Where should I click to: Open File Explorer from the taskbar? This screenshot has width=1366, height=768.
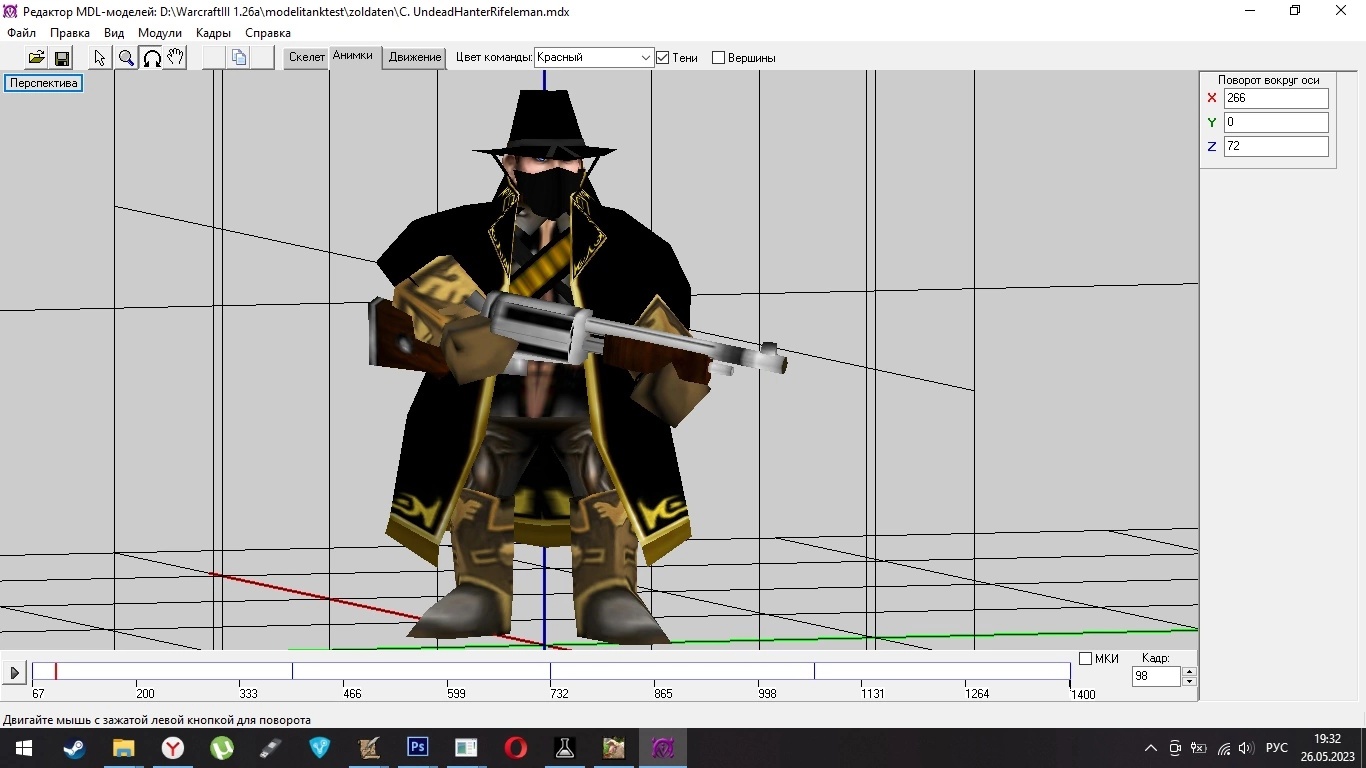click(x=123, y=748)
